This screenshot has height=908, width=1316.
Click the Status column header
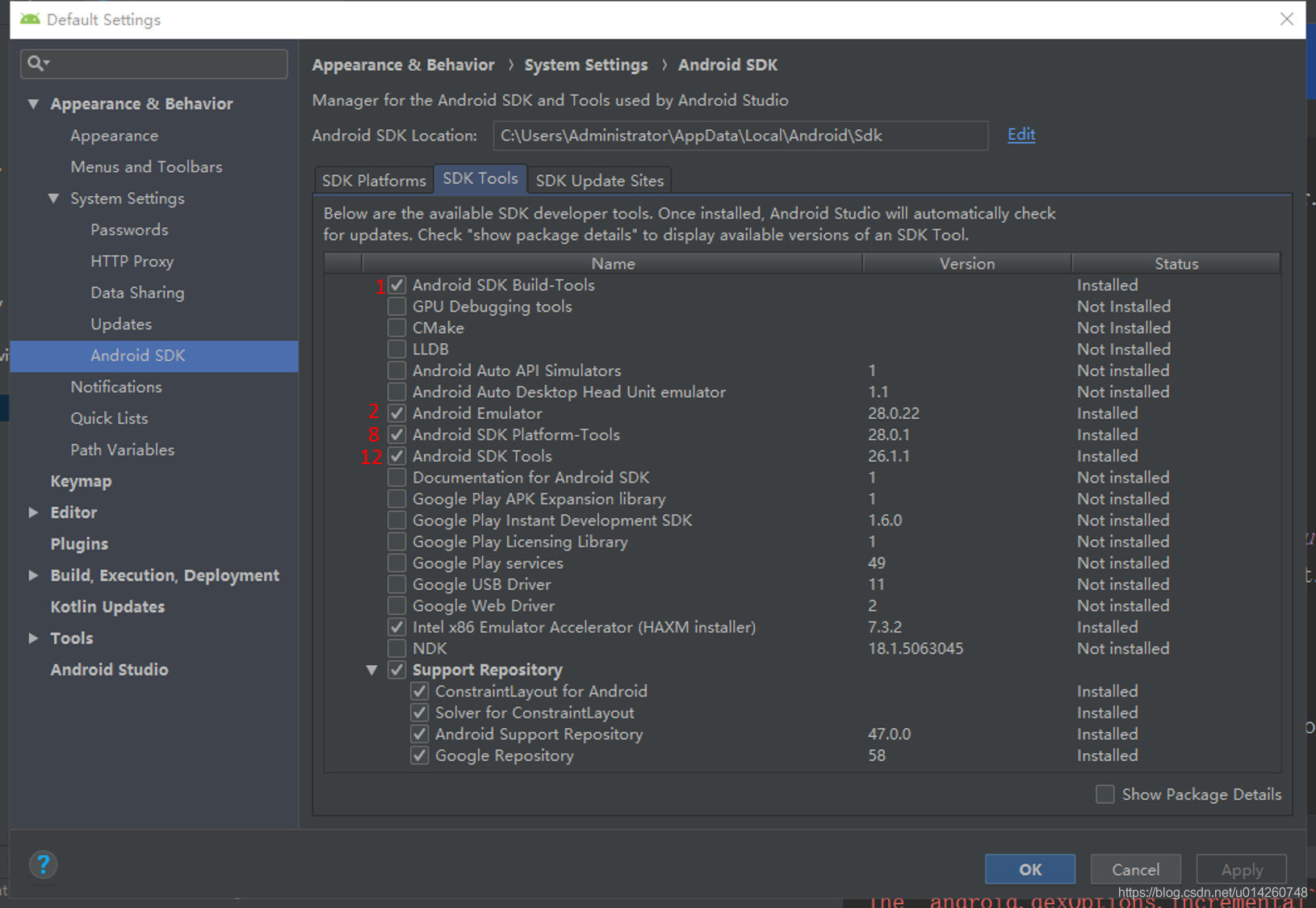click(x=1176, y=264)
